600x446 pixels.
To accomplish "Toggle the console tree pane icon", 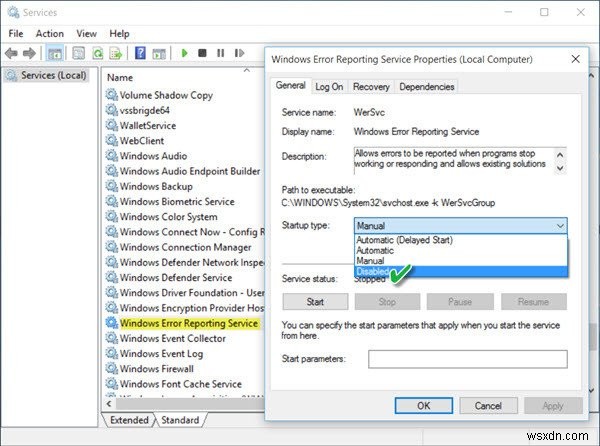I will [x=54, y=53].
